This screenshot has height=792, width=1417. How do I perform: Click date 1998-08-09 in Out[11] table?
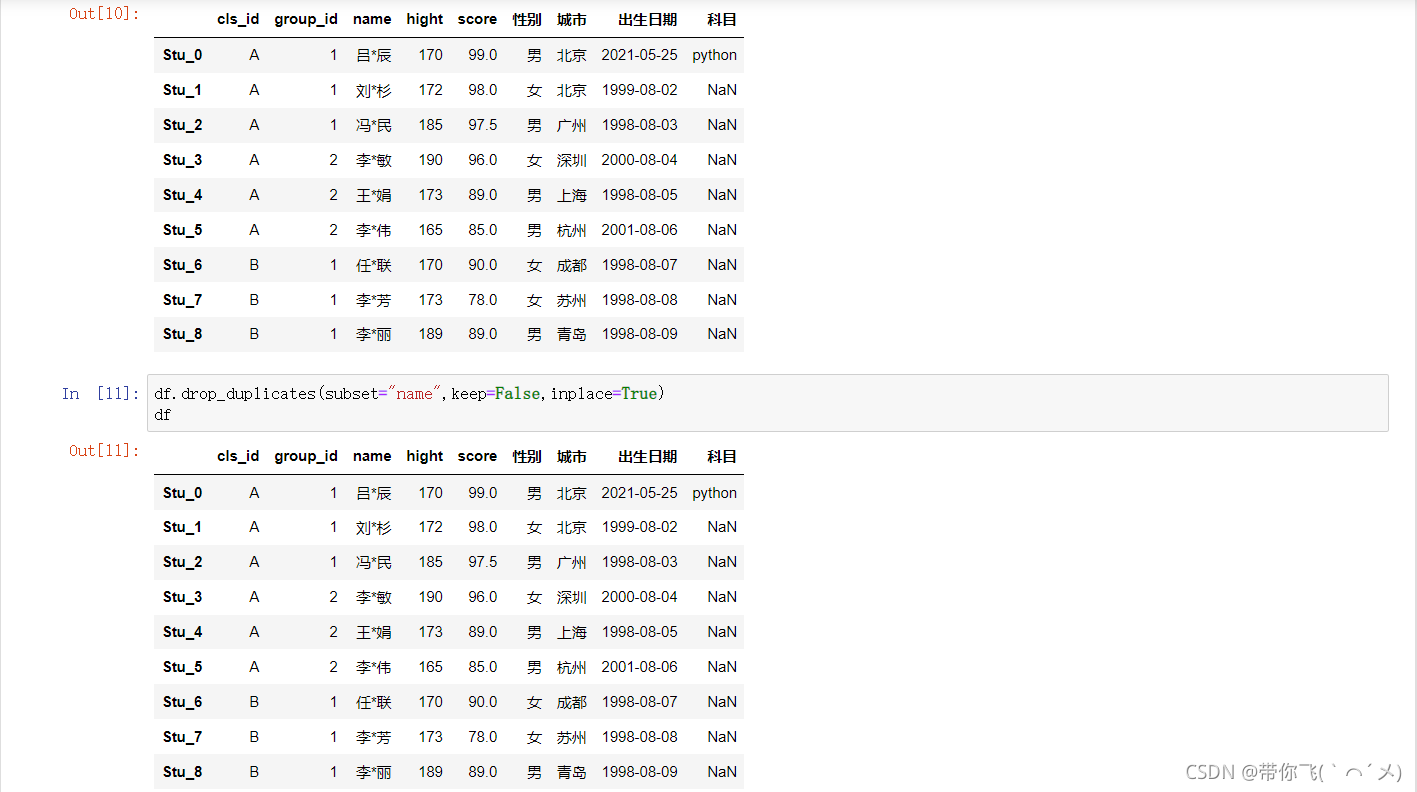640,772
